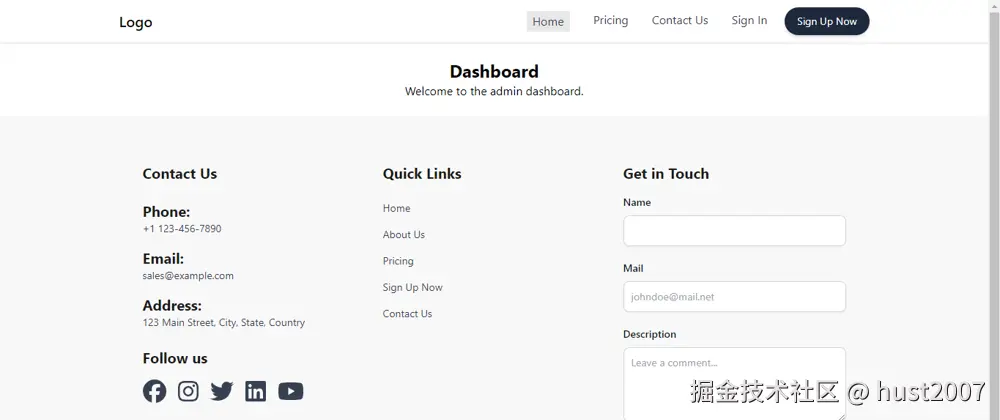Open the YouTube social icon
Image resolution: width=1000 pixels, height=420 pixels.
point(291,391)
